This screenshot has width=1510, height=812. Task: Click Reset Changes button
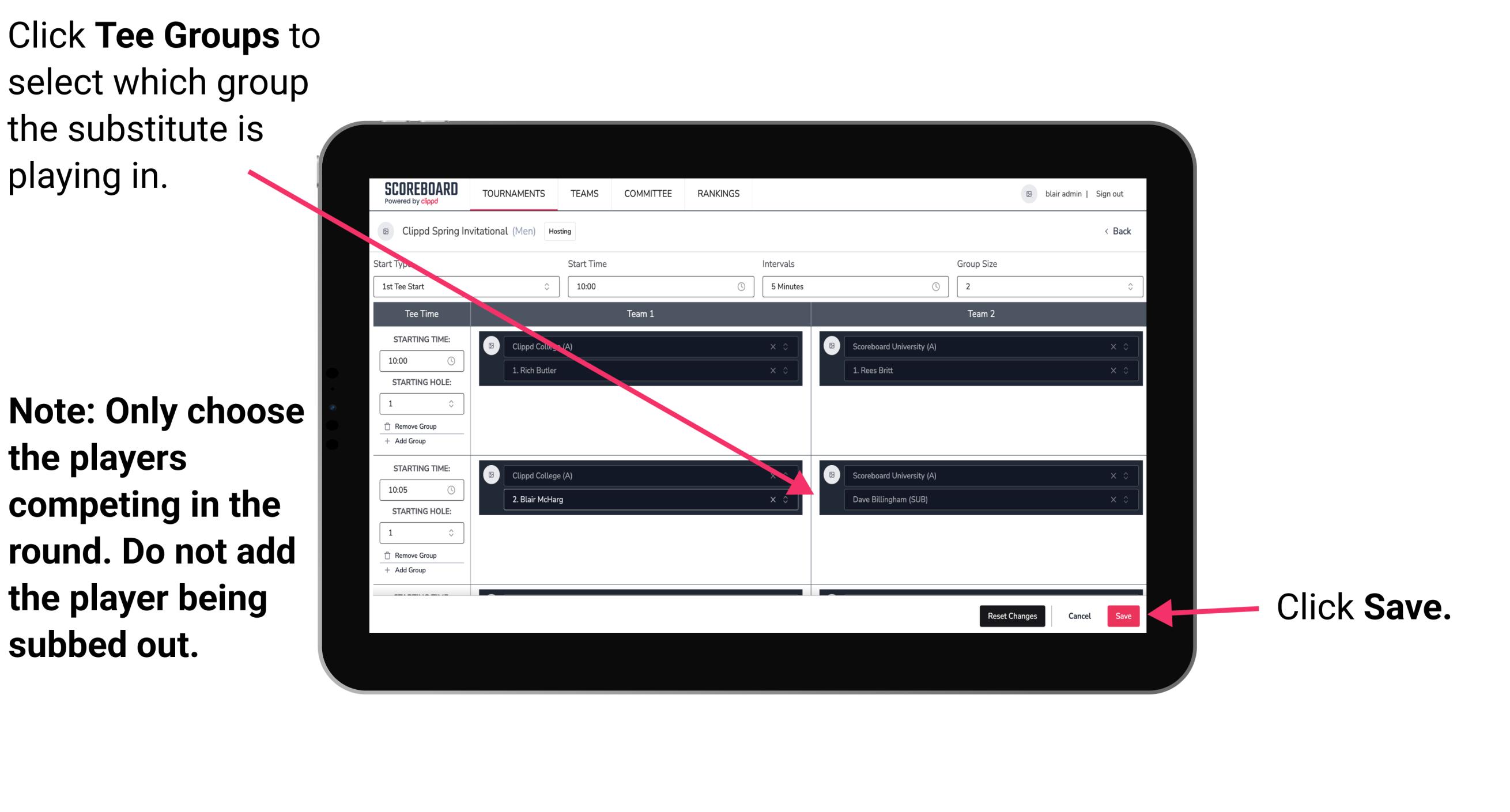1009,615
